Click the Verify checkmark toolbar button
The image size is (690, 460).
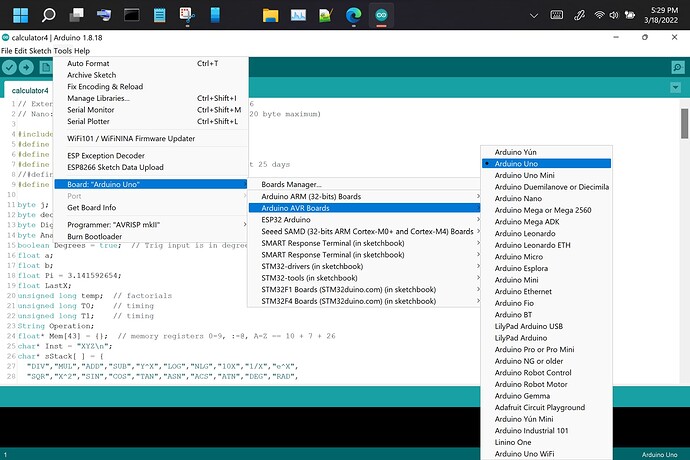11,67
